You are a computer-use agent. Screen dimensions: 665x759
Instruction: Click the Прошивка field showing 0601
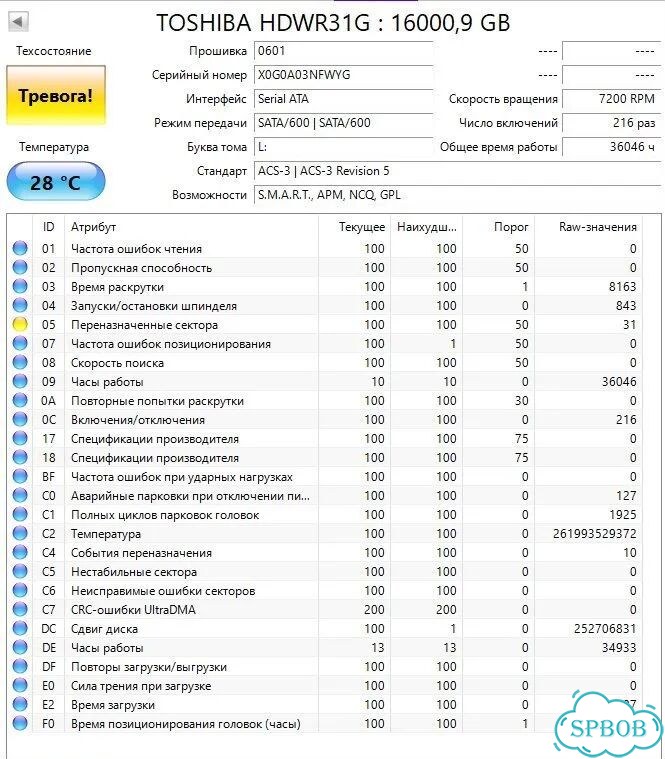point(343,51)
